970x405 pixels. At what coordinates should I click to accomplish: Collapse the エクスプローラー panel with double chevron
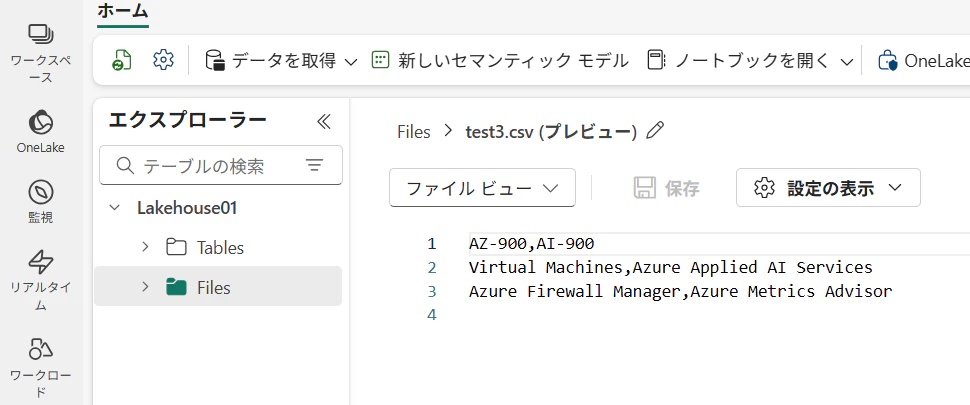[323, 121]
